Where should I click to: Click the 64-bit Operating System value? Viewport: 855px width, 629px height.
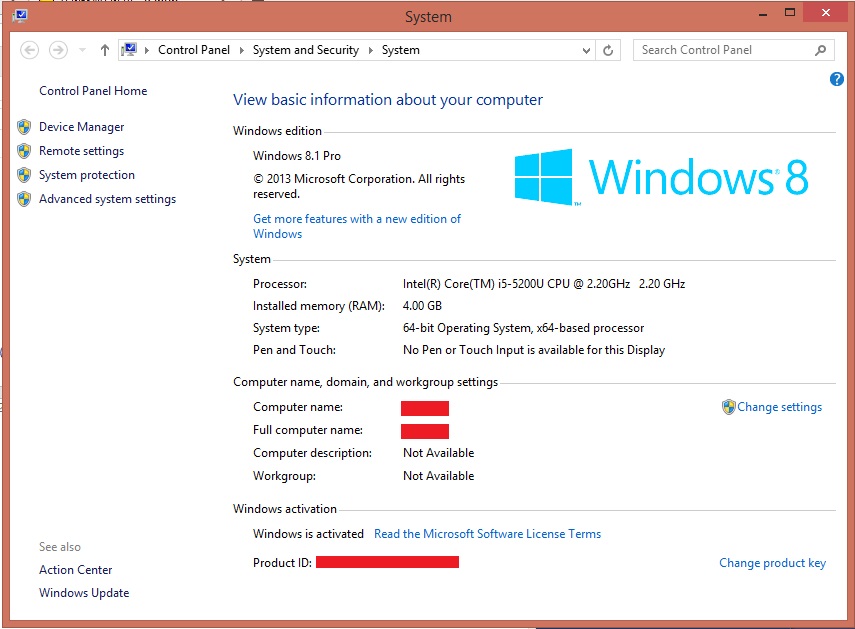pyautogui.click(x=523, y=328)
